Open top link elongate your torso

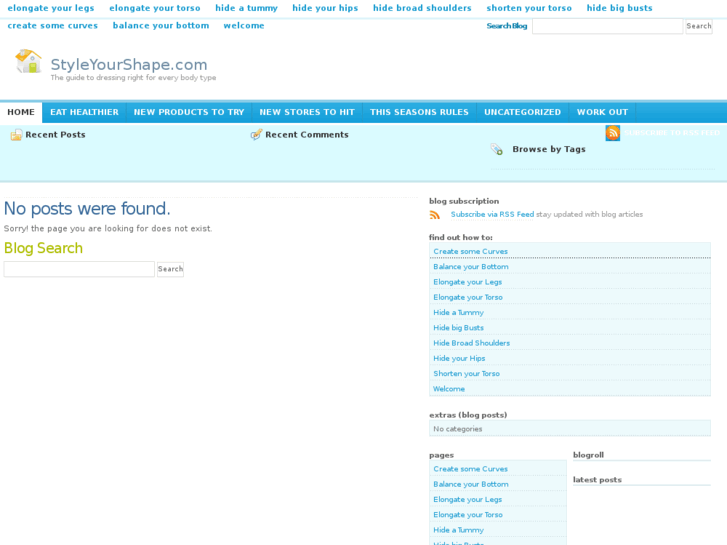(x=155, y=8)
